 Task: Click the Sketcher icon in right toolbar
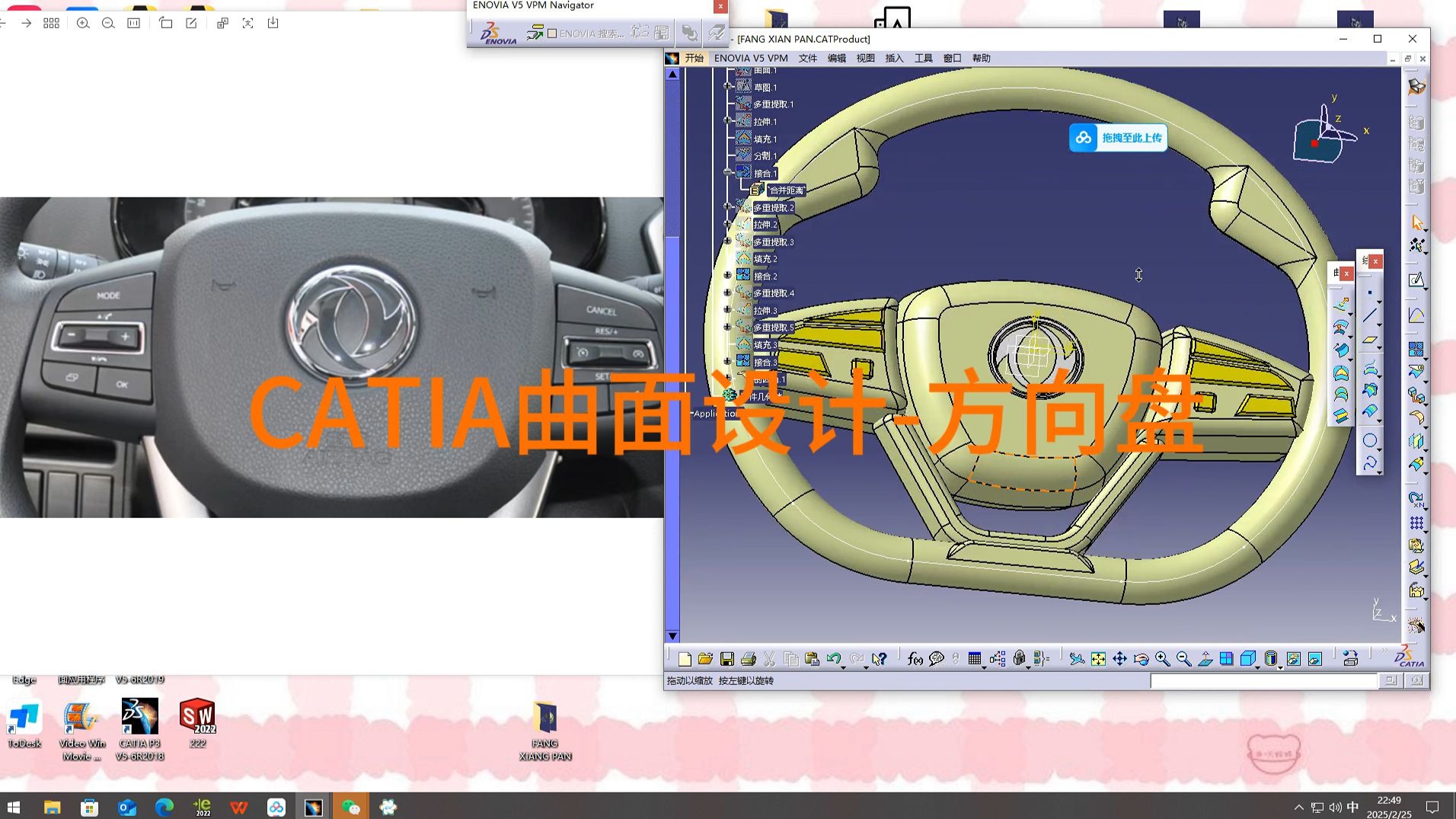1416,280
